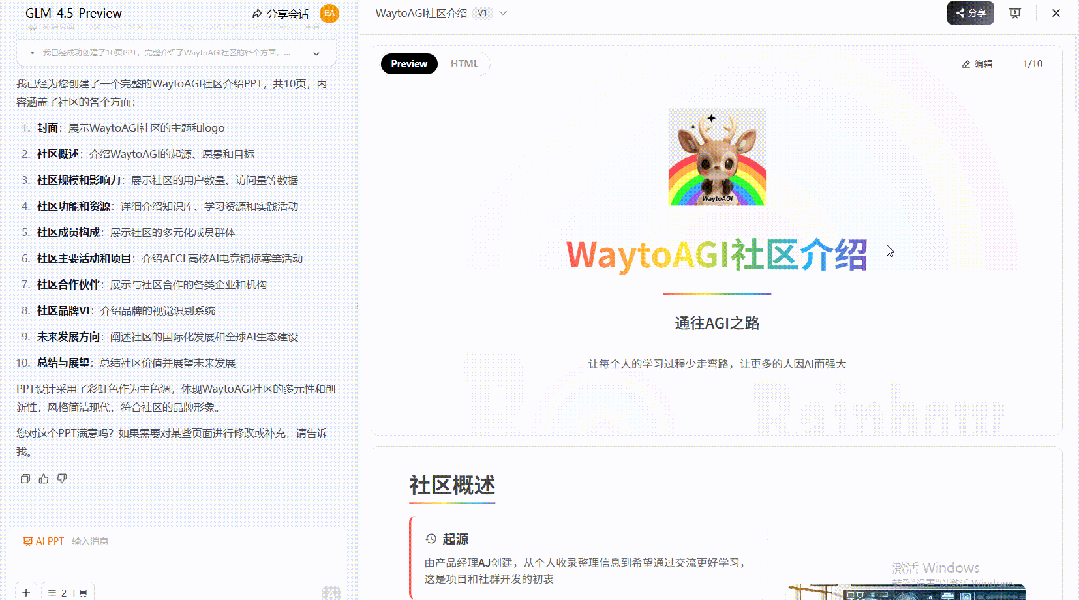
Task: Copy the assistant response with the copy icon
Action: (25, 478)
